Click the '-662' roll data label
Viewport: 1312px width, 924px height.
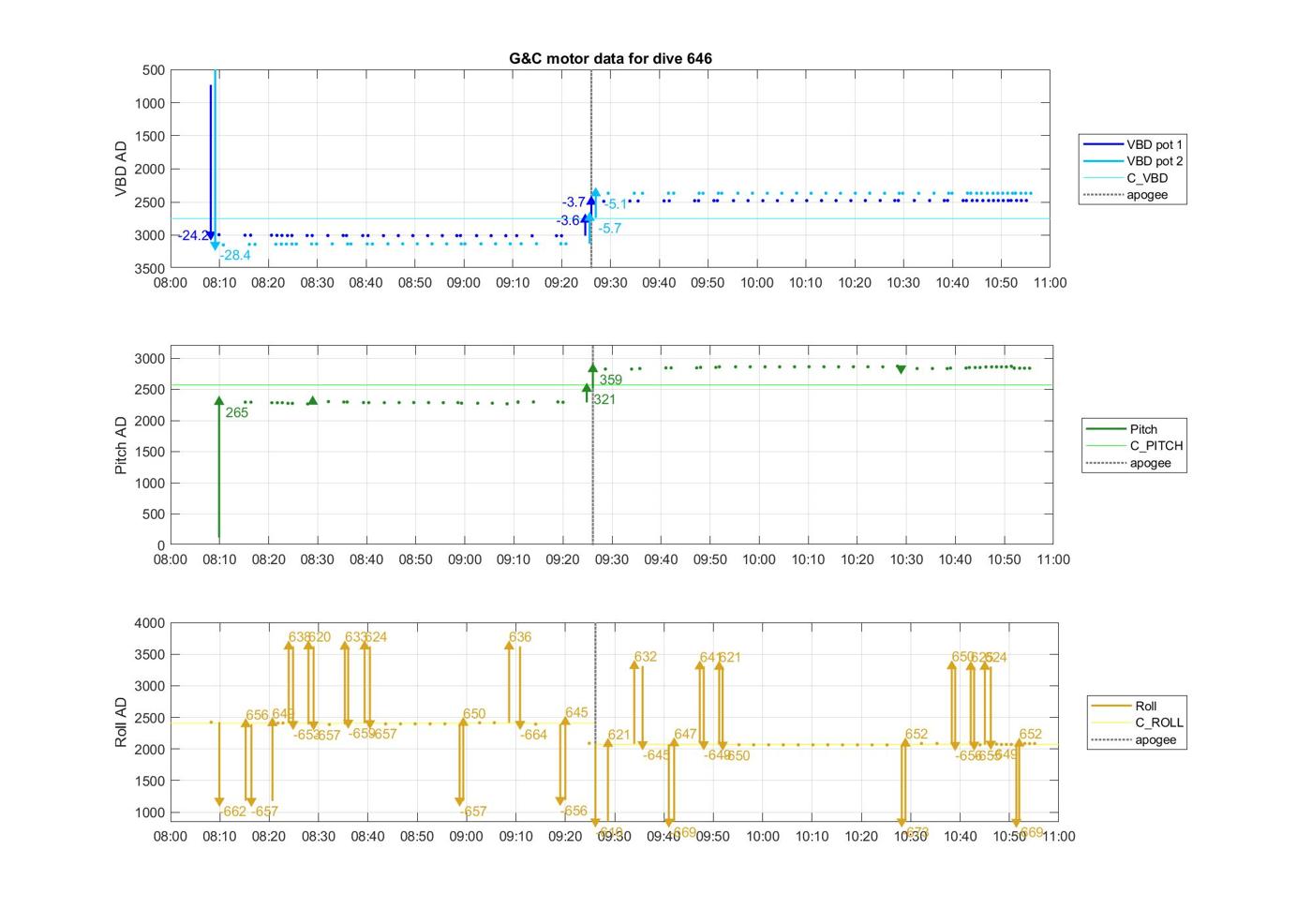tap(234, 812)
